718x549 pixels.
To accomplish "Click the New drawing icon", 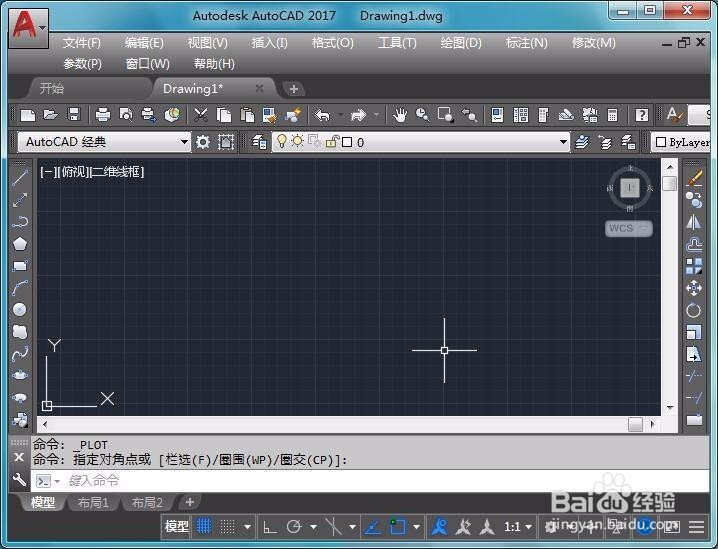I will [x=28, y=114].
